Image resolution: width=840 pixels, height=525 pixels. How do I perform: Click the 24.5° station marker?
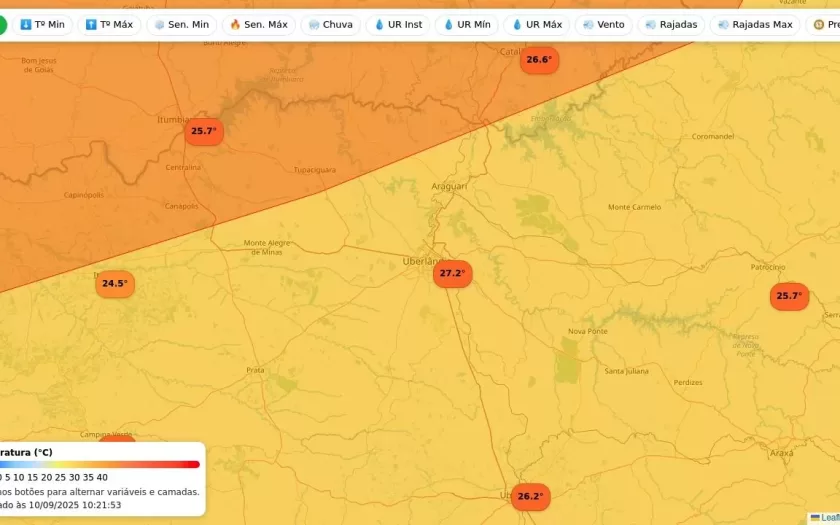tap(115, 283)
